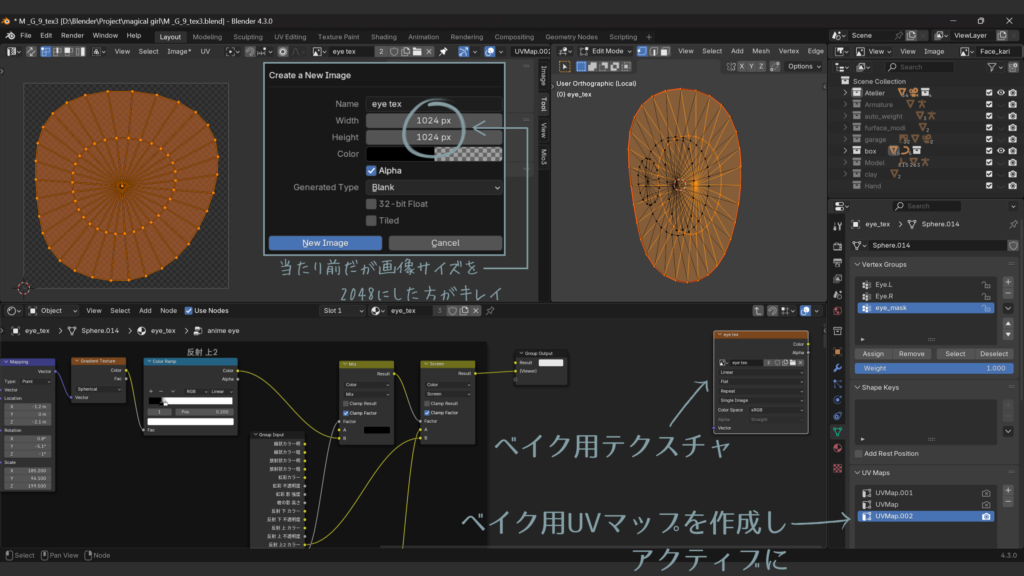Screen dimensions: 1024x576
Task: Expand the garage collection in outliner
Action: click(x=846, y=139)
